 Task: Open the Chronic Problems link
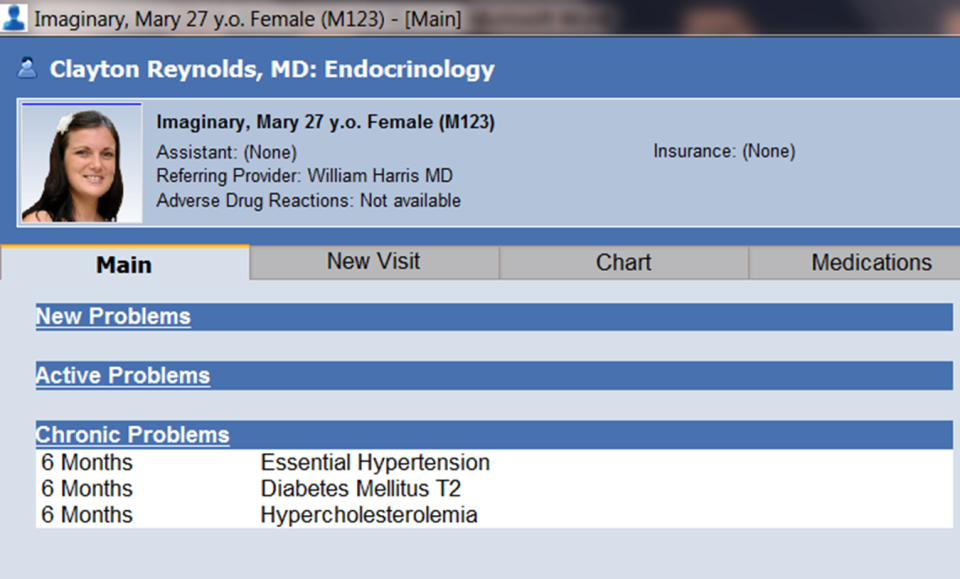(x=132, y=435)
